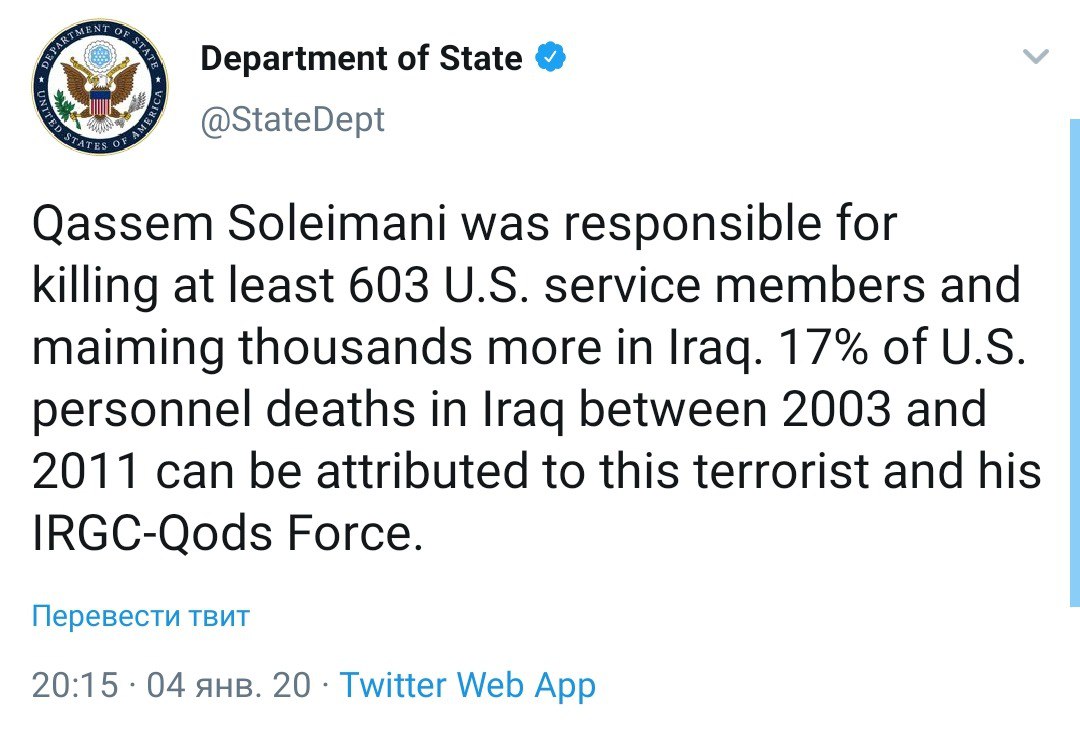This screenshot has width=1080, height=731.
Task: Open the @StateDept handle
Action: [x=292, y=120]
